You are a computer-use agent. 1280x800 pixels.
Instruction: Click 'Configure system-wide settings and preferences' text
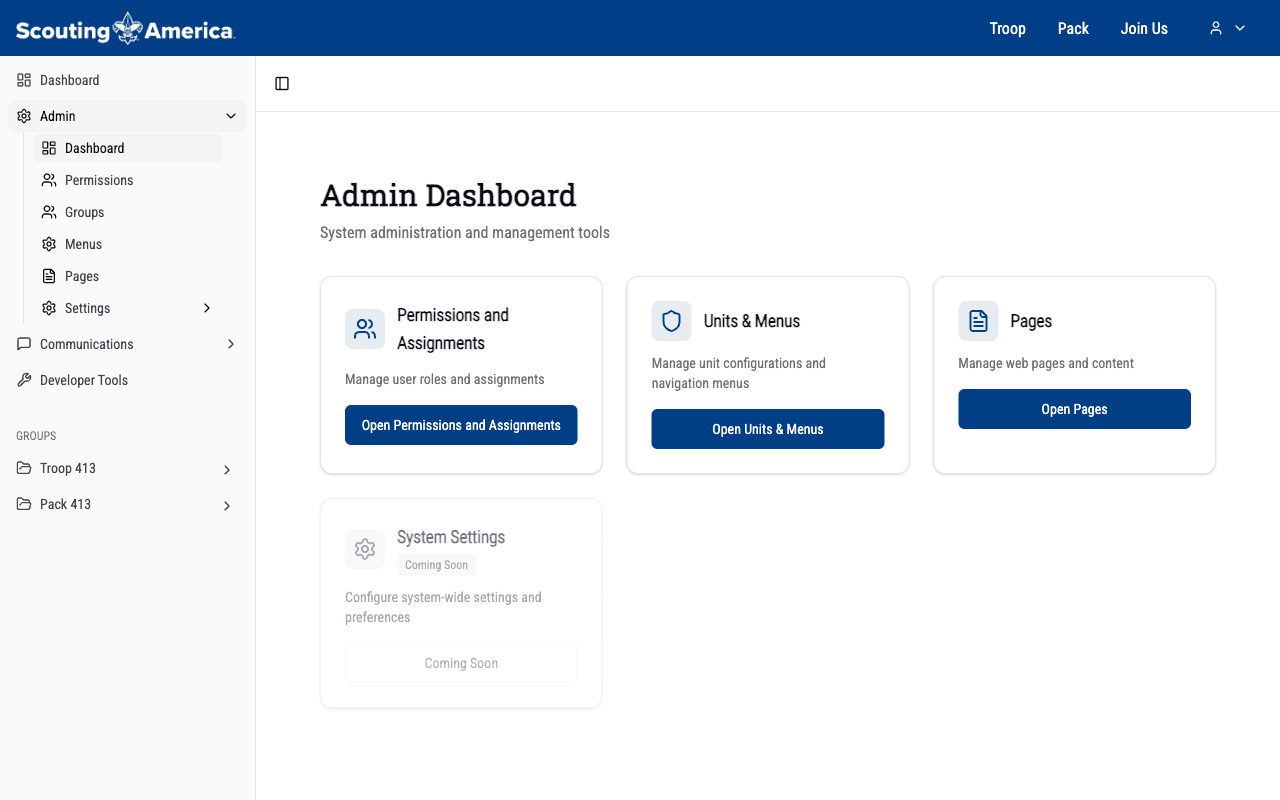(443, 607)
